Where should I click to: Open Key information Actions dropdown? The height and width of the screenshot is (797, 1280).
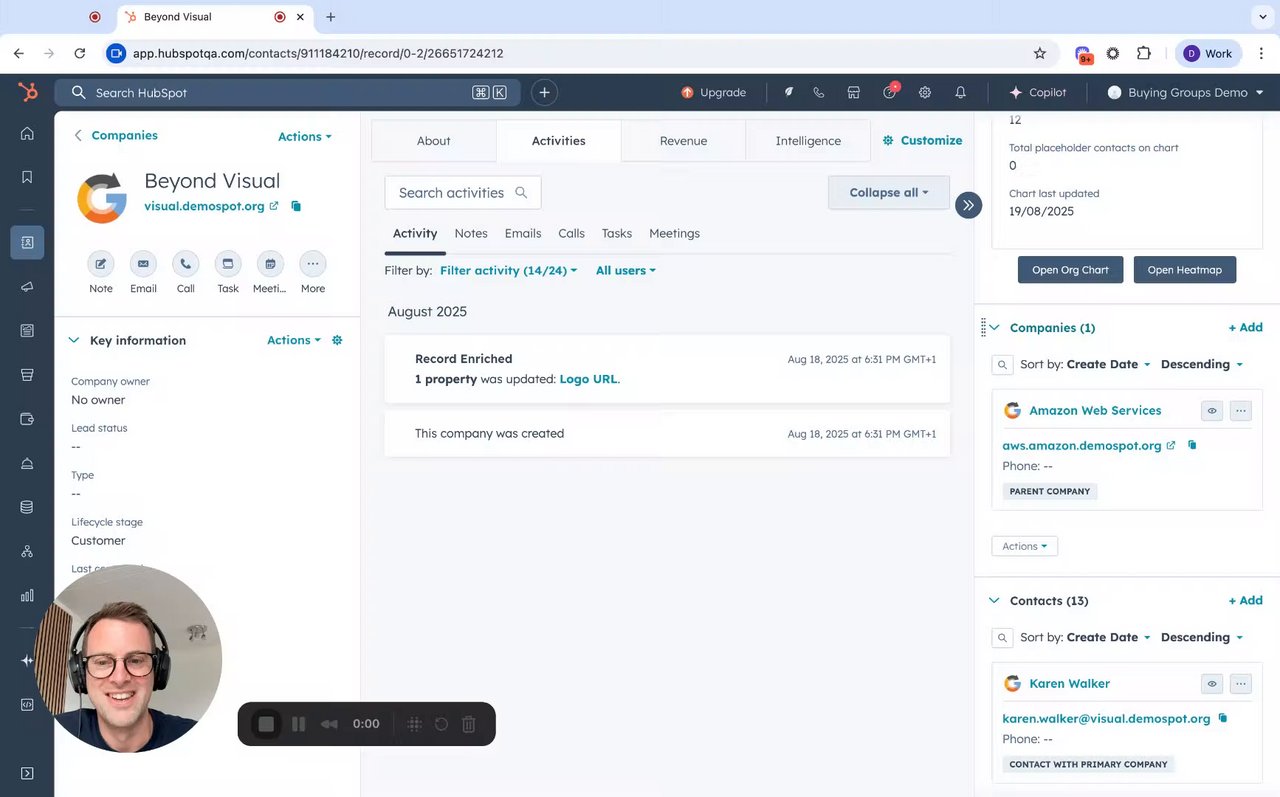tap(294, 340)
